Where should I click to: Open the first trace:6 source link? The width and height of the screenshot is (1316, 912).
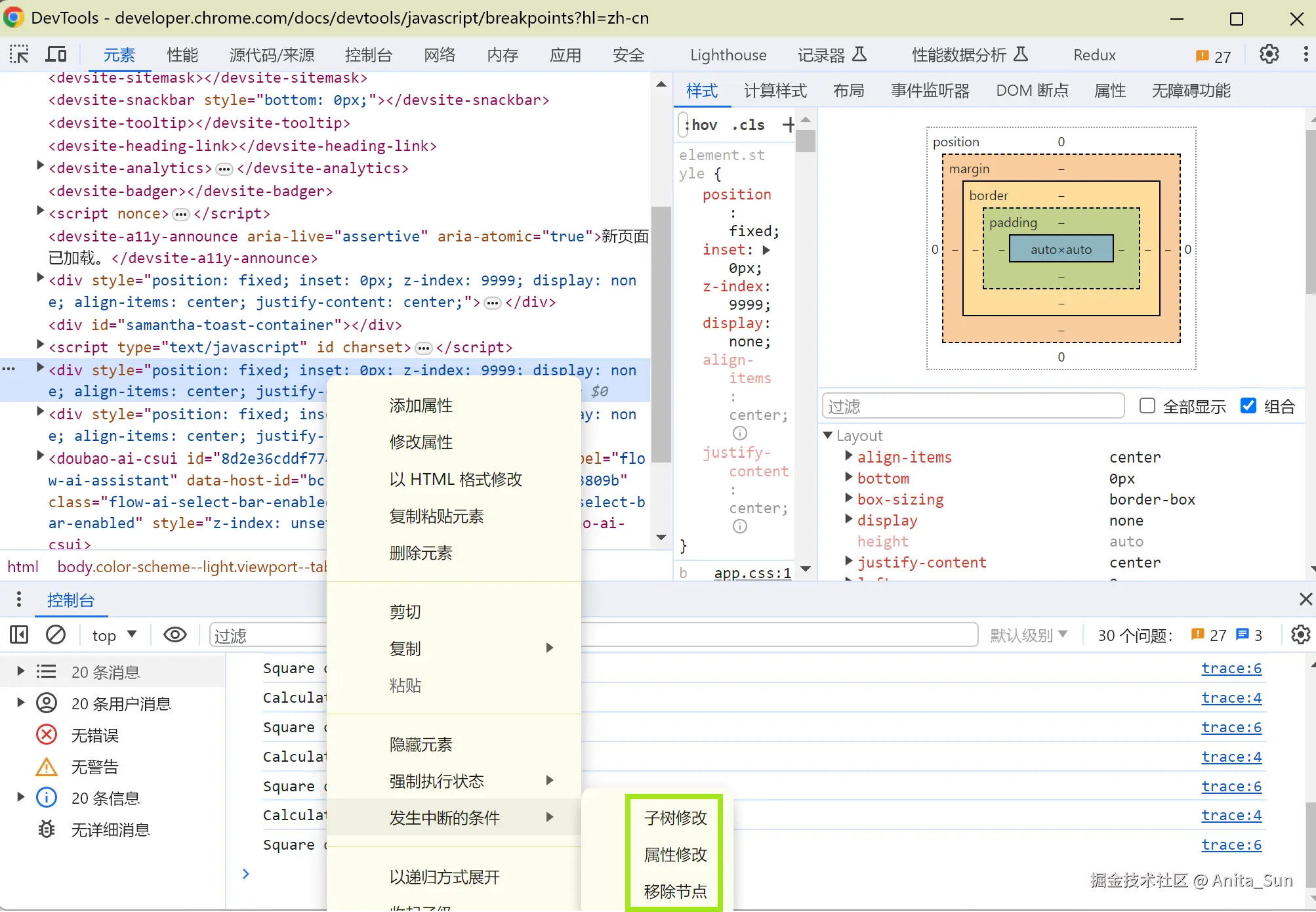tap(1231, 668)
